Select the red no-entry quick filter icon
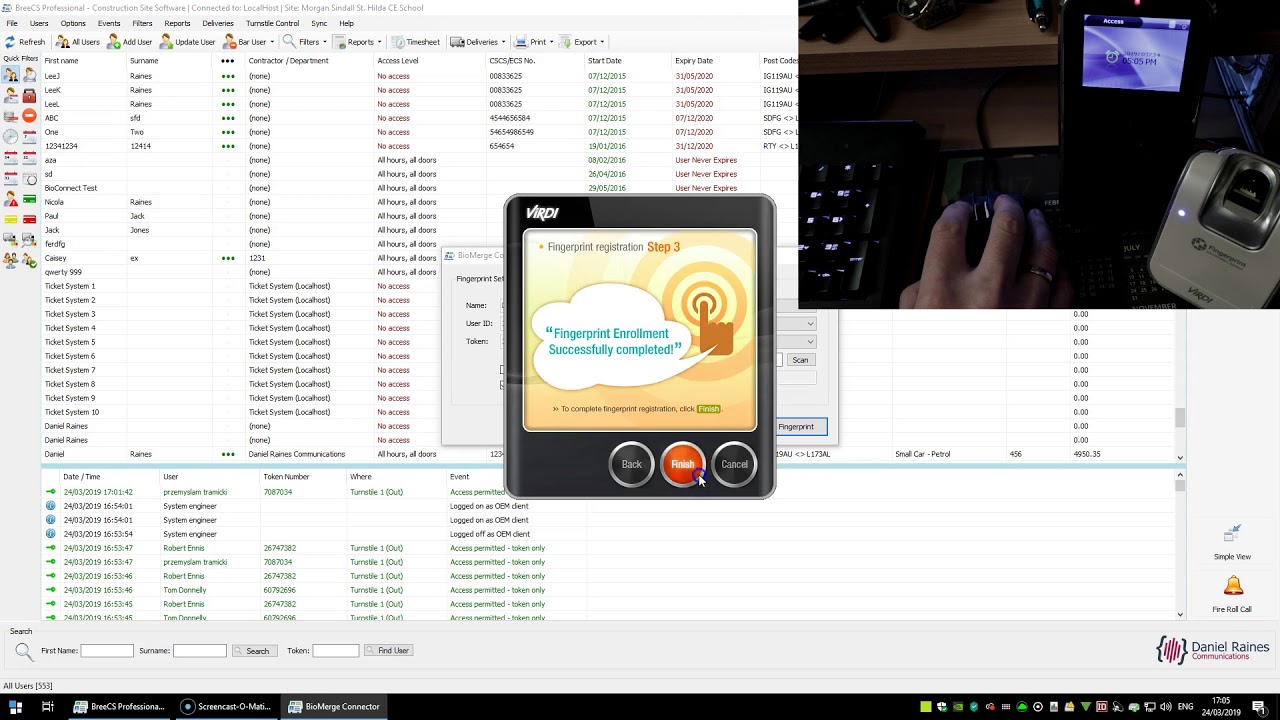Viewport: 1280px width, 720px height. (29, 116)
